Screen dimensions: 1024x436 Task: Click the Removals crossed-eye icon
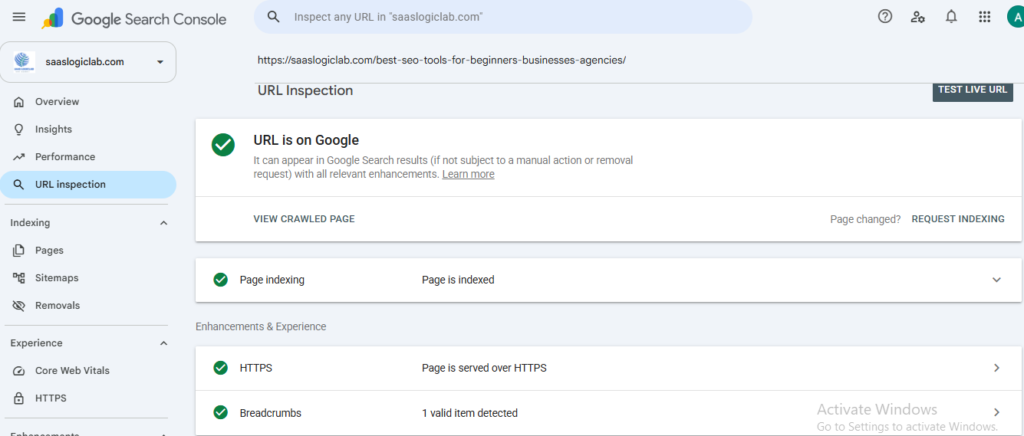(x=19, y=305)
